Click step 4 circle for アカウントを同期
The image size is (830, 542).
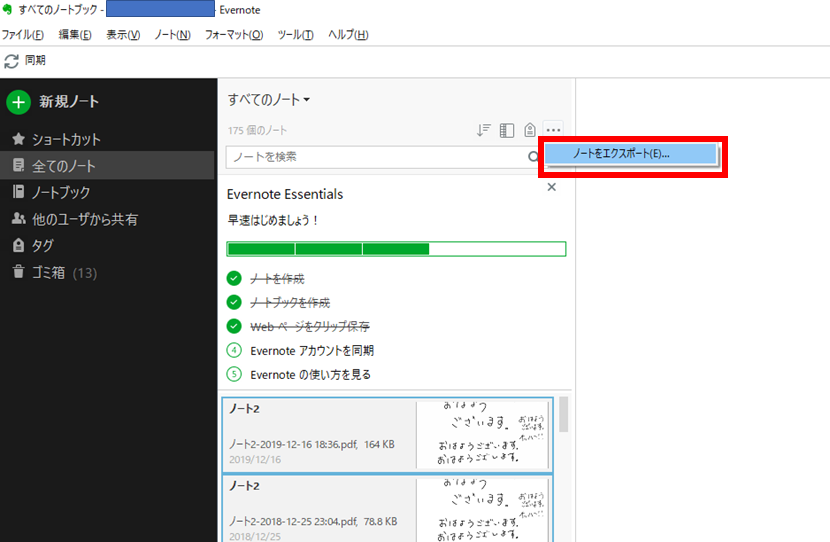coord(234,350)
